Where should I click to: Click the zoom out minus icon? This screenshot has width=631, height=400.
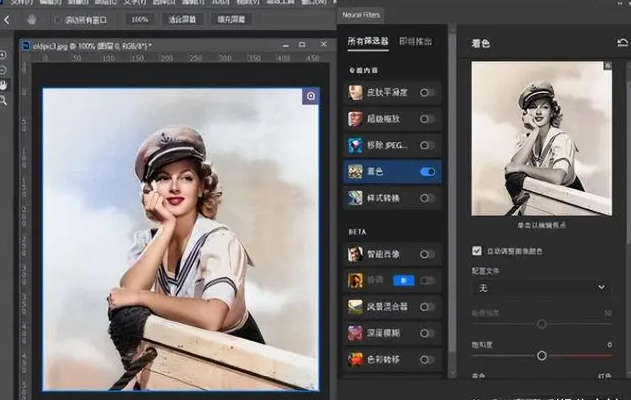click(x=4, y=70)
